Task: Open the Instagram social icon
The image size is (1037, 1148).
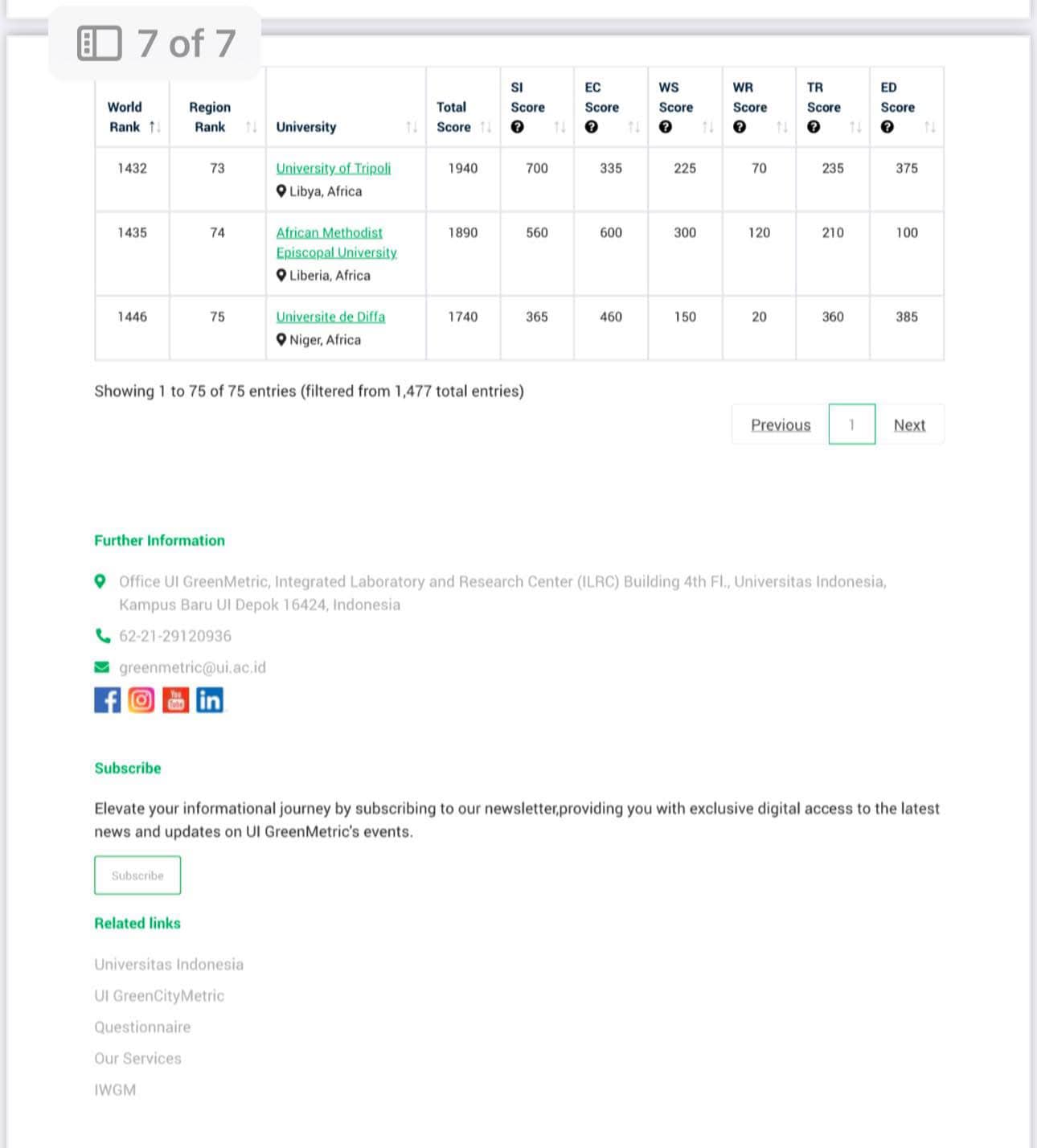Action: click(141, 700)
